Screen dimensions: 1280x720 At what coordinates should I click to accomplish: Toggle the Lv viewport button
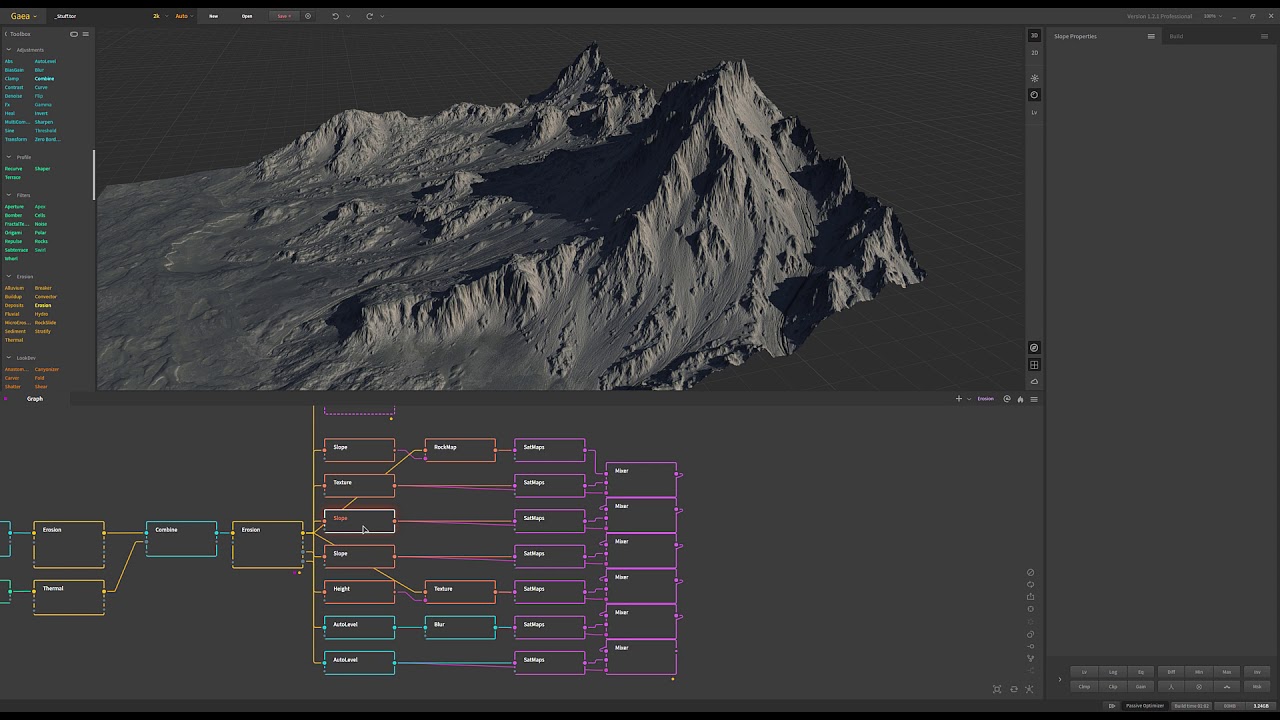coord(1034,112)
